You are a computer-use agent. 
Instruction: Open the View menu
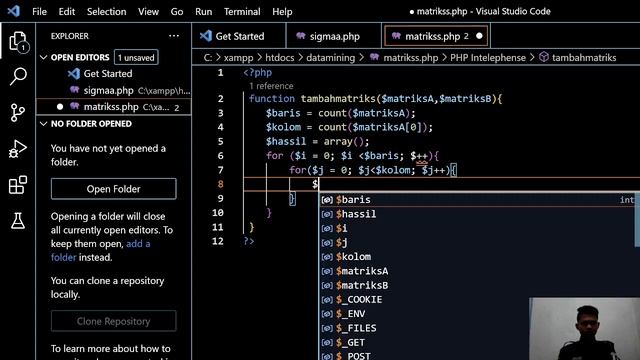pyautogui.click(x=148, y=11)
